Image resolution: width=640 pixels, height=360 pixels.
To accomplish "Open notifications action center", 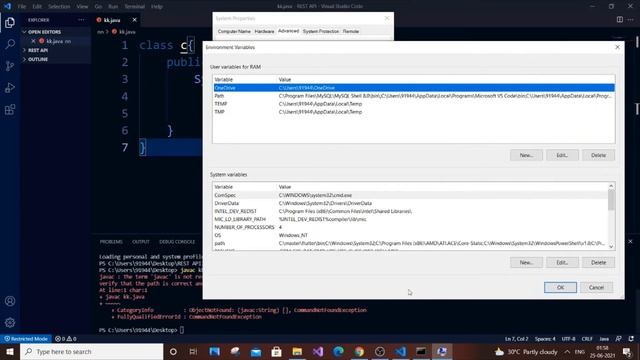I will click(627, 351).
